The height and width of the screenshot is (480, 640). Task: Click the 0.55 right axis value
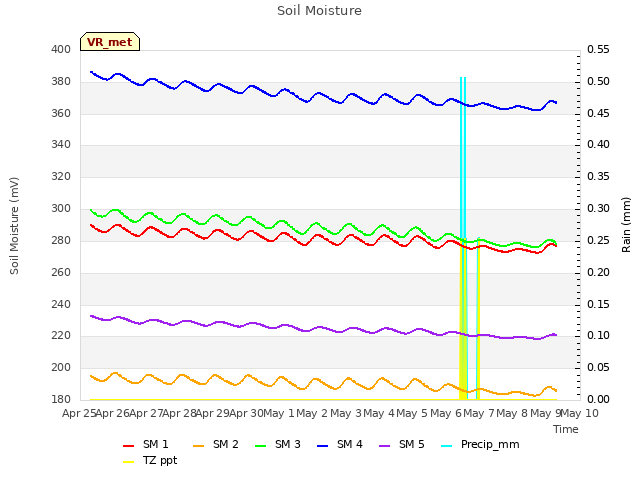pos(598,49)
